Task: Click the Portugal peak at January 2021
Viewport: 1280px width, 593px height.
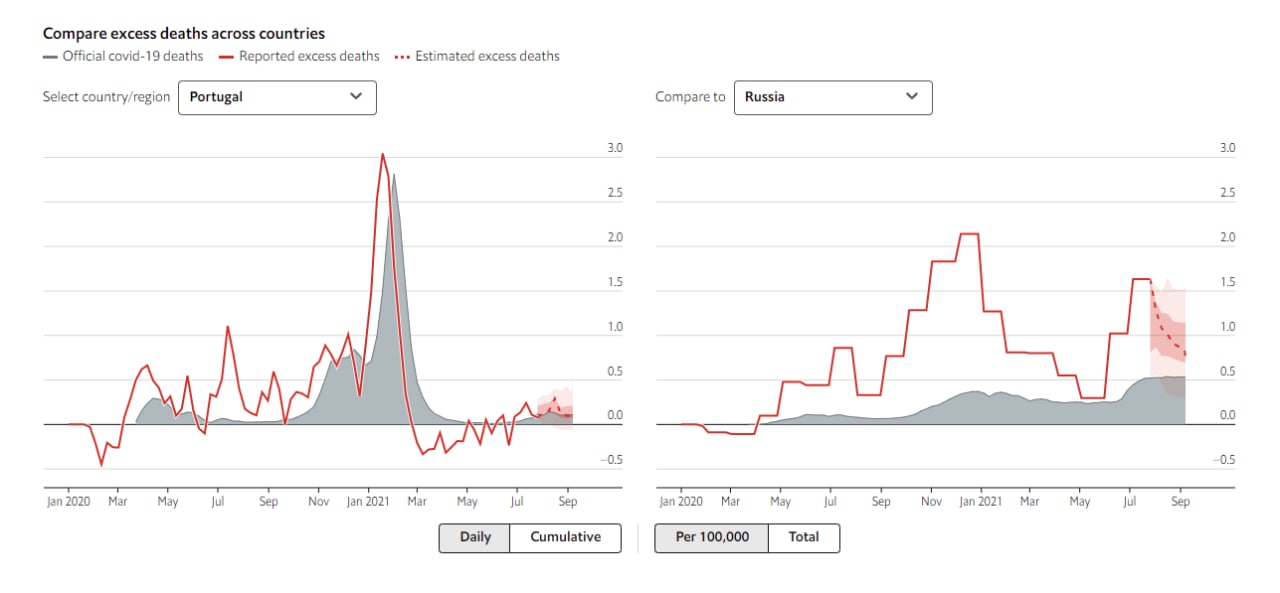Action: pos(382,155)
